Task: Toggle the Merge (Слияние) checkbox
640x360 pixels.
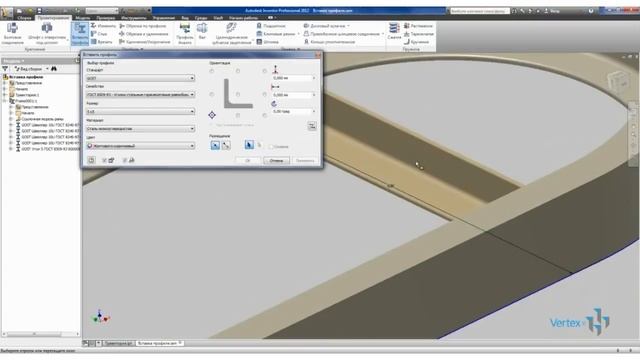Action: [x=271, y=147]
